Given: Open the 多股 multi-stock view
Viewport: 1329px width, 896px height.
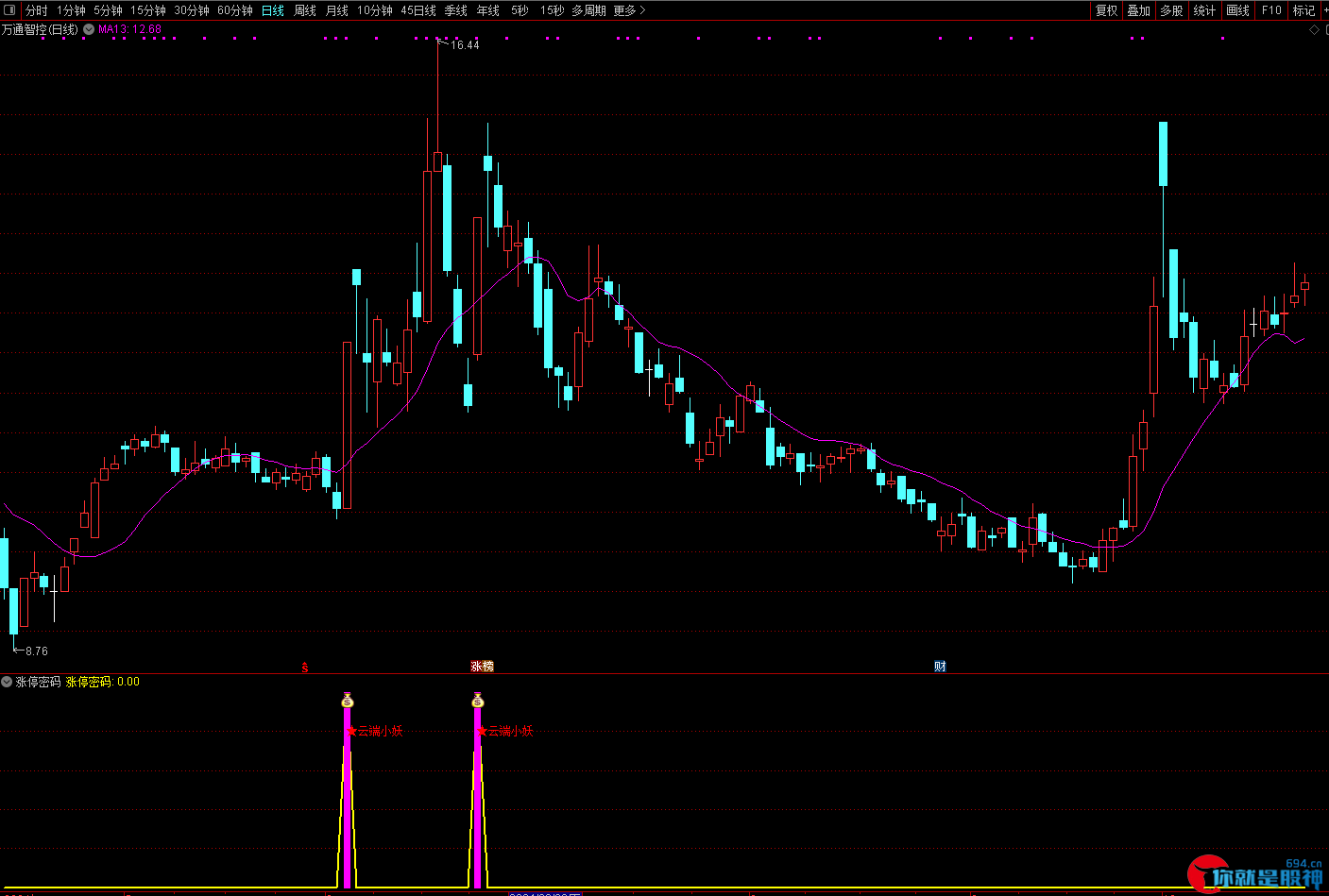Looking at the screenshot, I should (x=1171, y=10).
